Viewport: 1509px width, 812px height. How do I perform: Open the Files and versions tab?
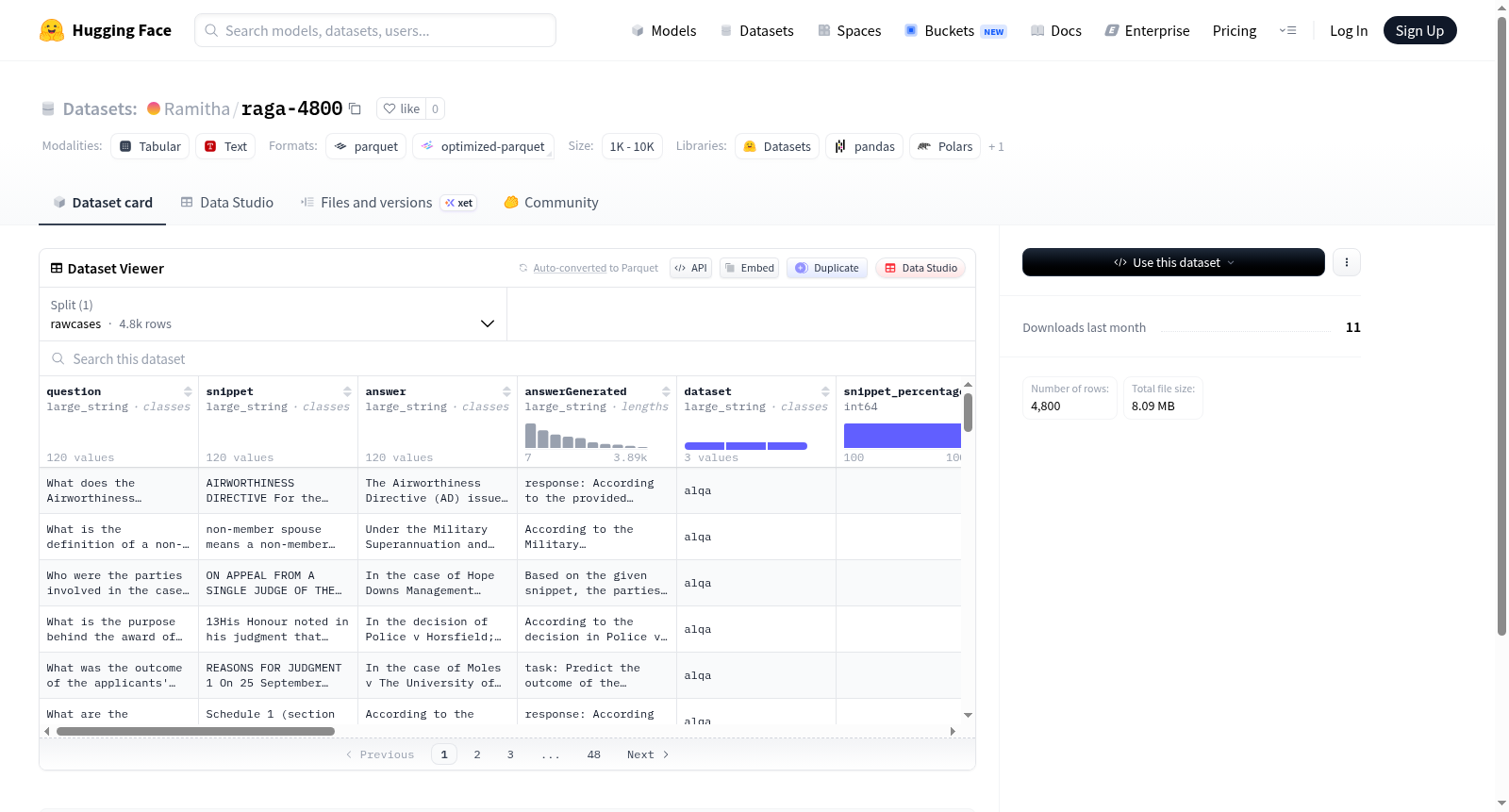click(x=389, y=203)
